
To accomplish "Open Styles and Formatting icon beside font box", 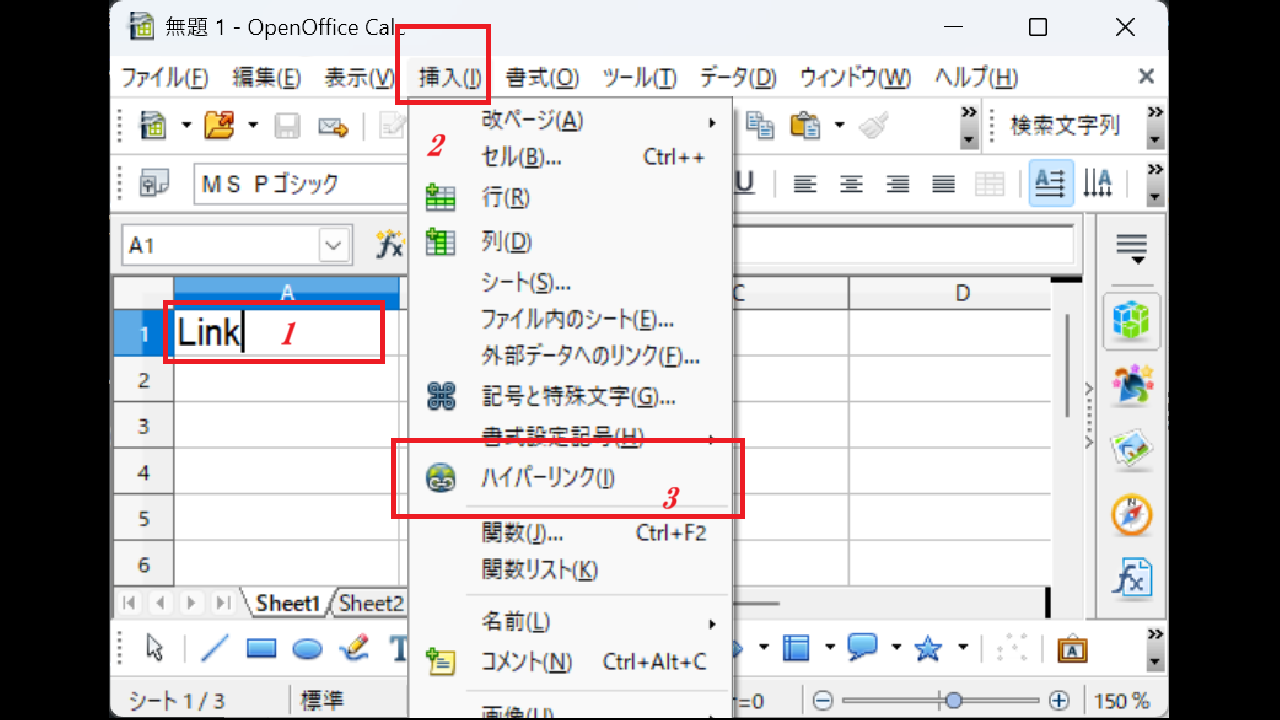I will (x=153, y=183).
